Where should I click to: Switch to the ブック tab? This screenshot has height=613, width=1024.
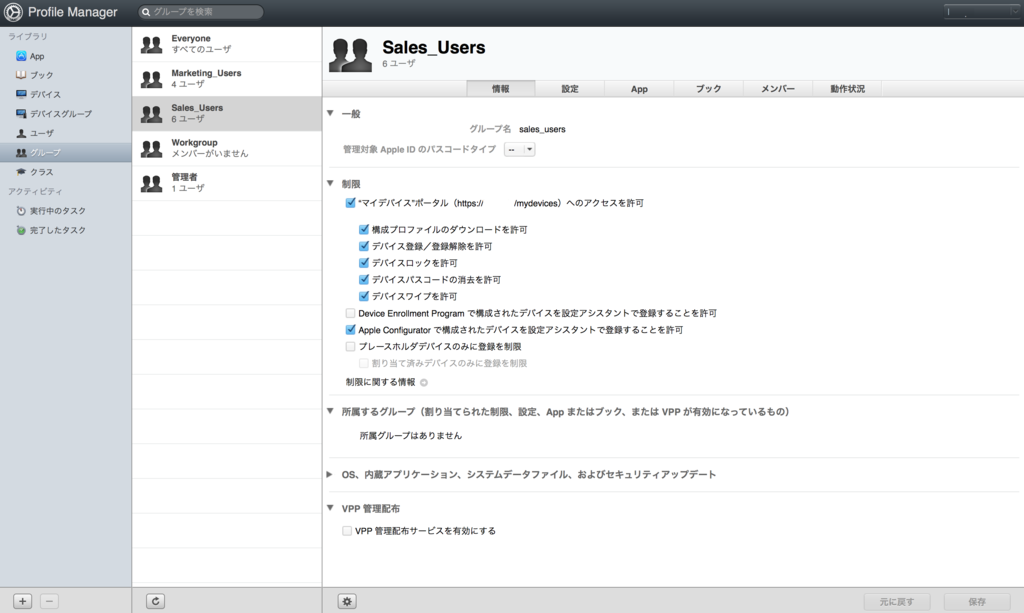[709, 89]
